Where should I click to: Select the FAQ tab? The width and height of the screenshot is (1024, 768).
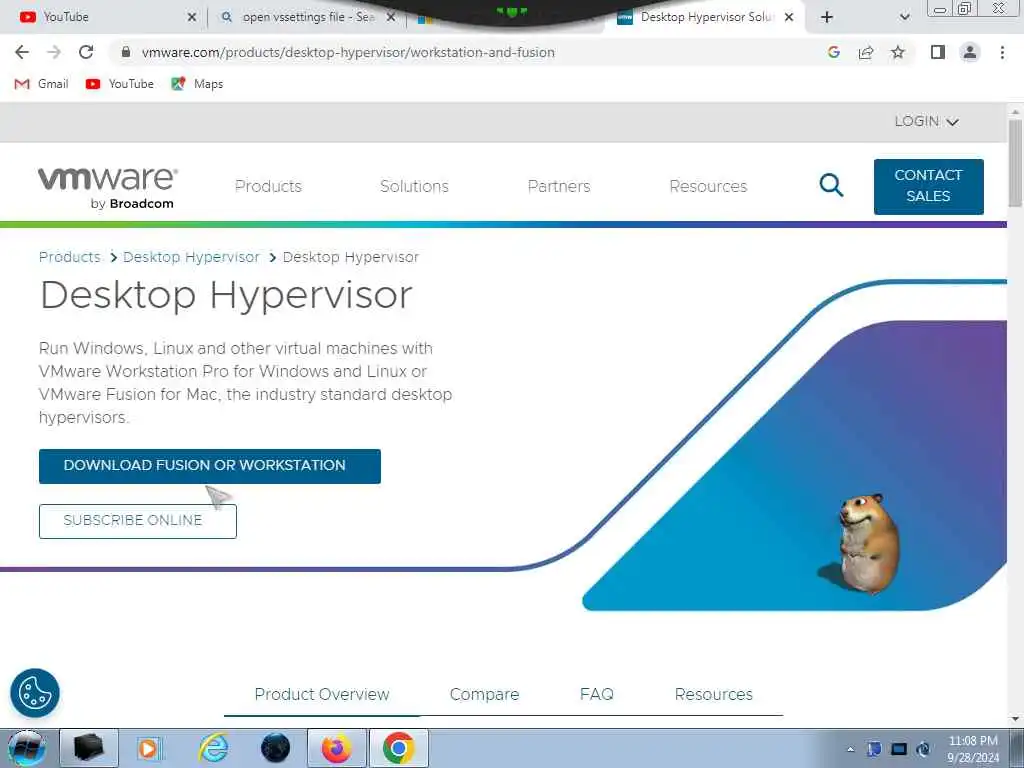point(597,694)
